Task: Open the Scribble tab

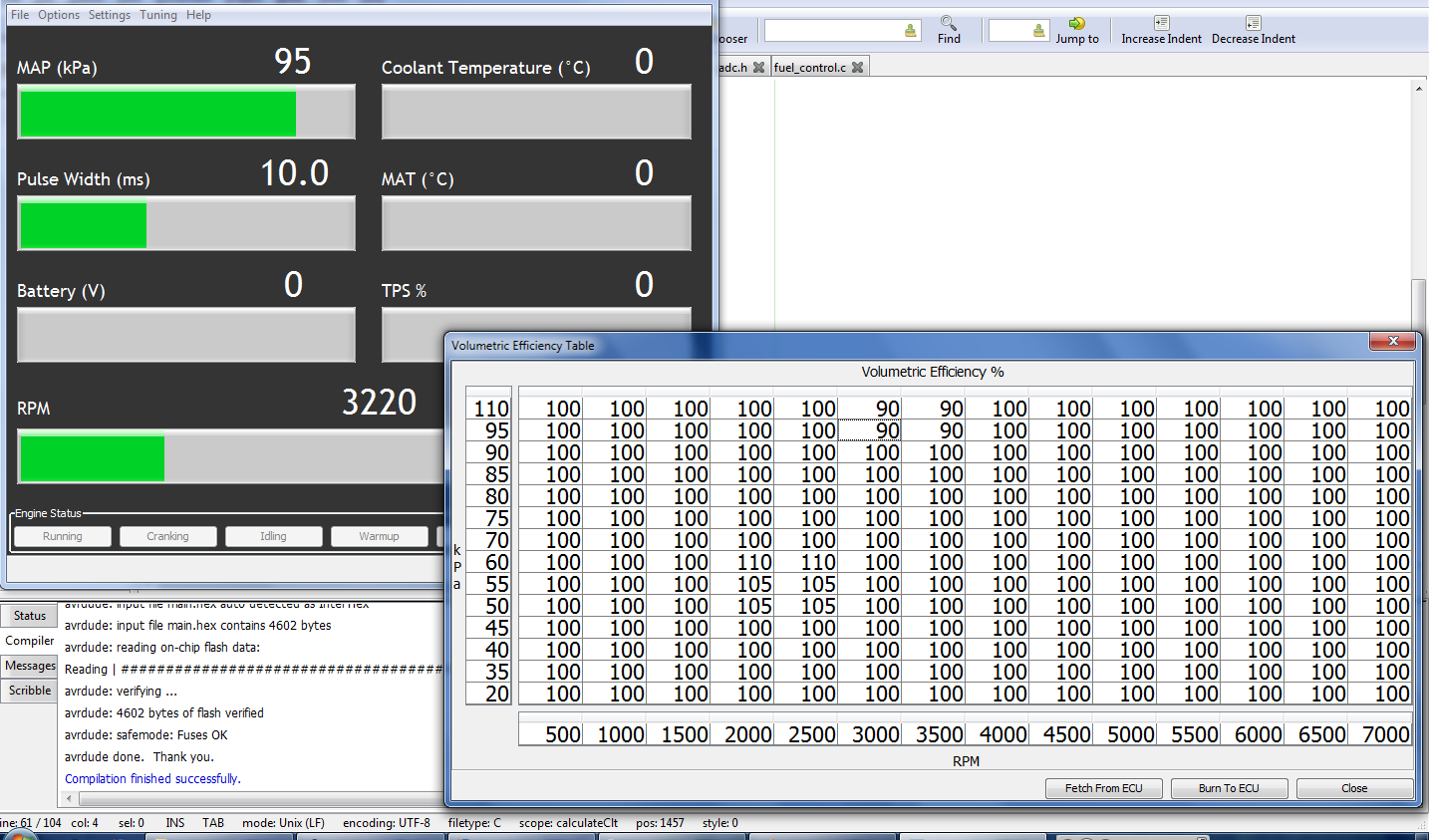Action: pos(30,691)
